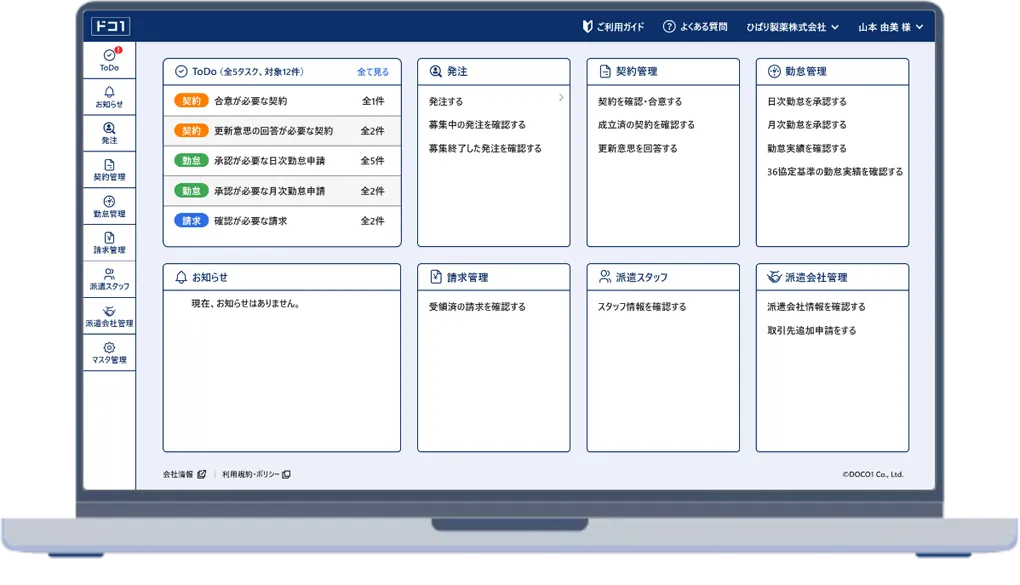Open 会社情報 footer link
Image resolution: width=1020 pixels, height=585 pixels.
184,474
